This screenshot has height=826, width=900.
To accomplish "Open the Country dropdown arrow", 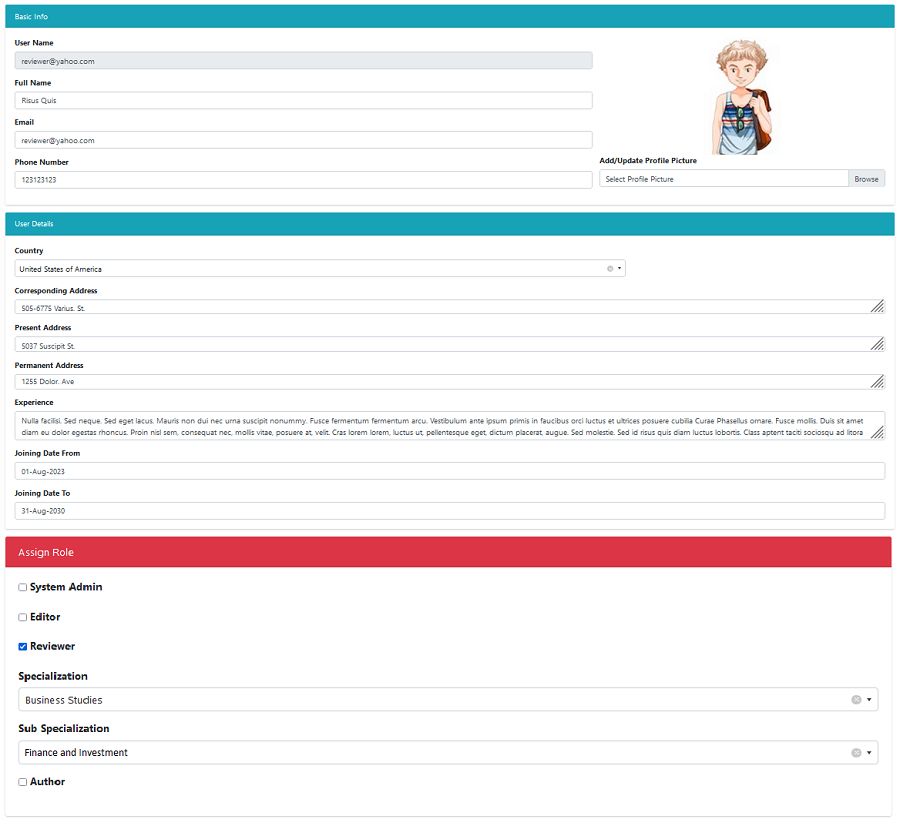I will pyautogui.click(x=619, y=269).
